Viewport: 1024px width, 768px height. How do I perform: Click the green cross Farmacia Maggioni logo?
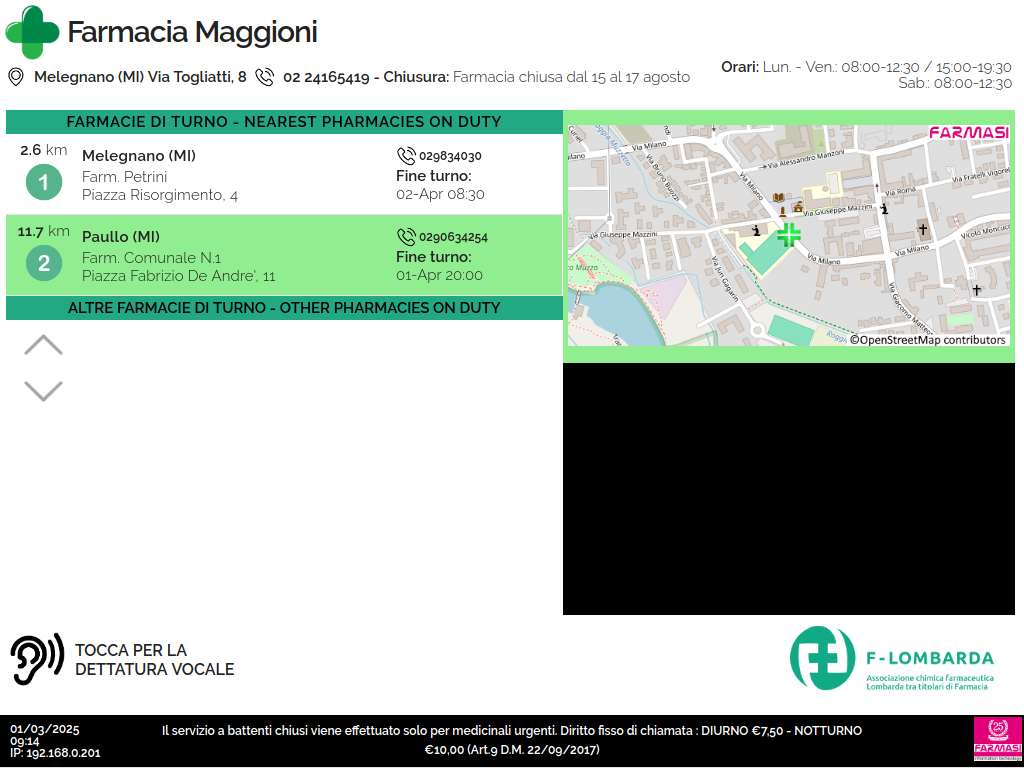tap(32, 32)
